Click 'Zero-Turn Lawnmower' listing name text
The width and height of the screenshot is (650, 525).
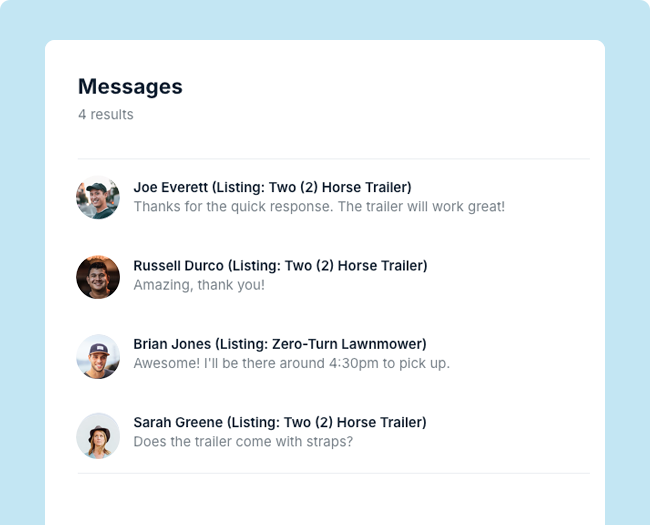[x=347, y=344]
